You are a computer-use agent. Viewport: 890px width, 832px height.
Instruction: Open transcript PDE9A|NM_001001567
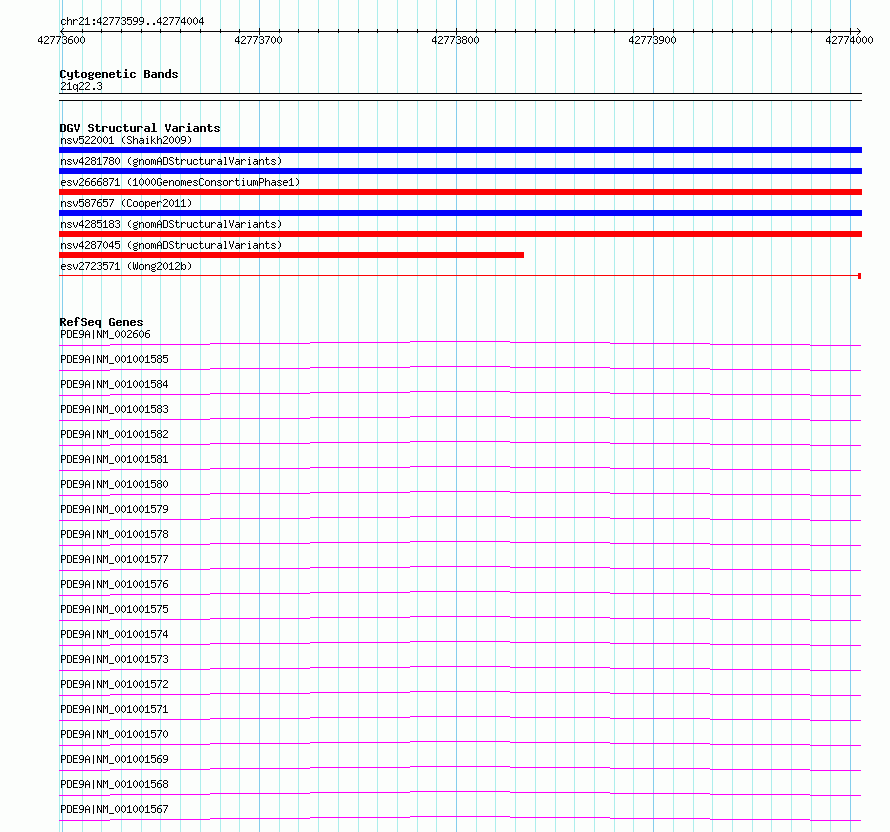click(x=114, y=809)
